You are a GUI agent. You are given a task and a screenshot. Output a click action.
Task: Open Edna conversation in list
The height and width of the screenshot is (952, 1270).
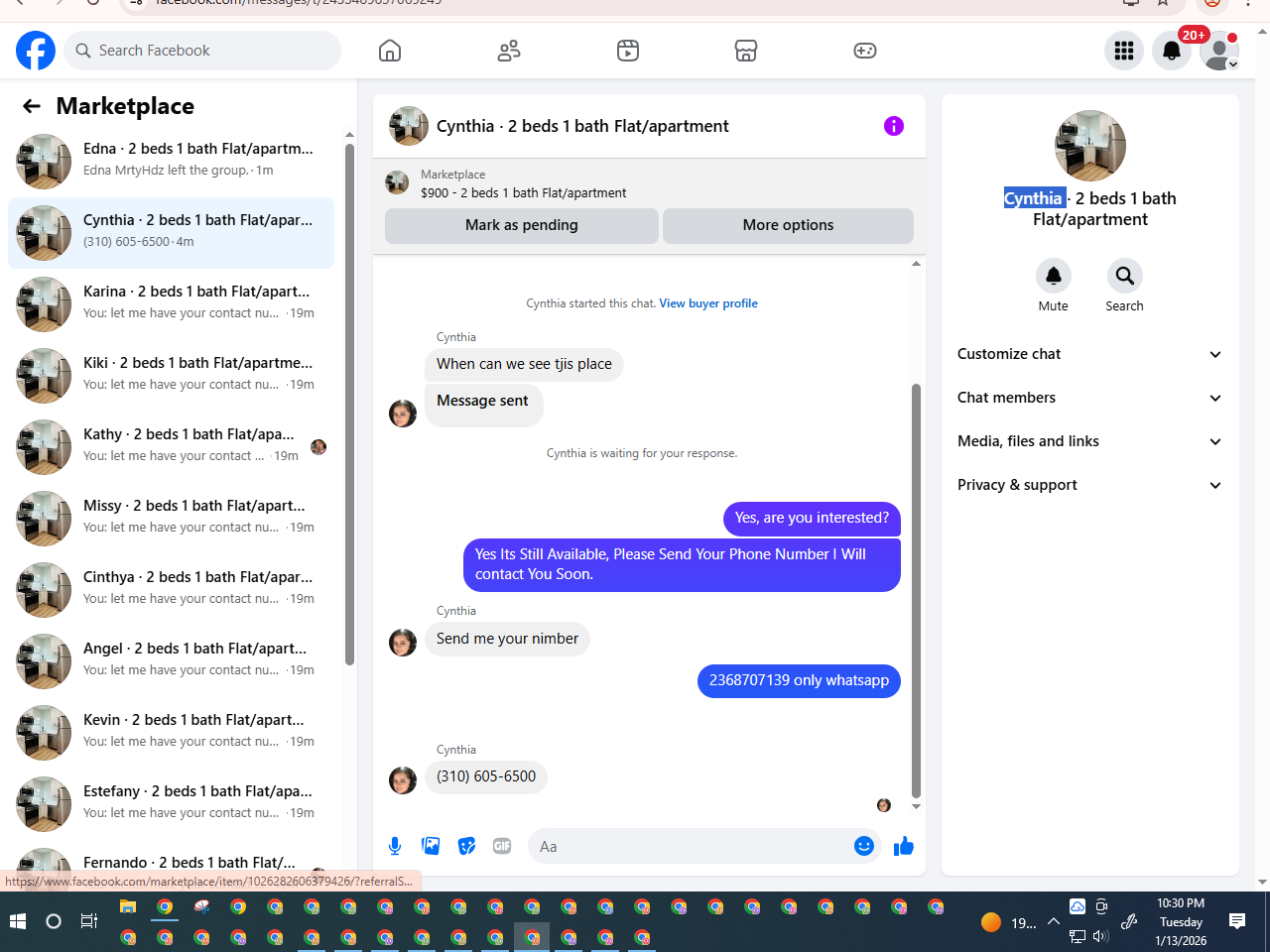(x=171, y=161)
